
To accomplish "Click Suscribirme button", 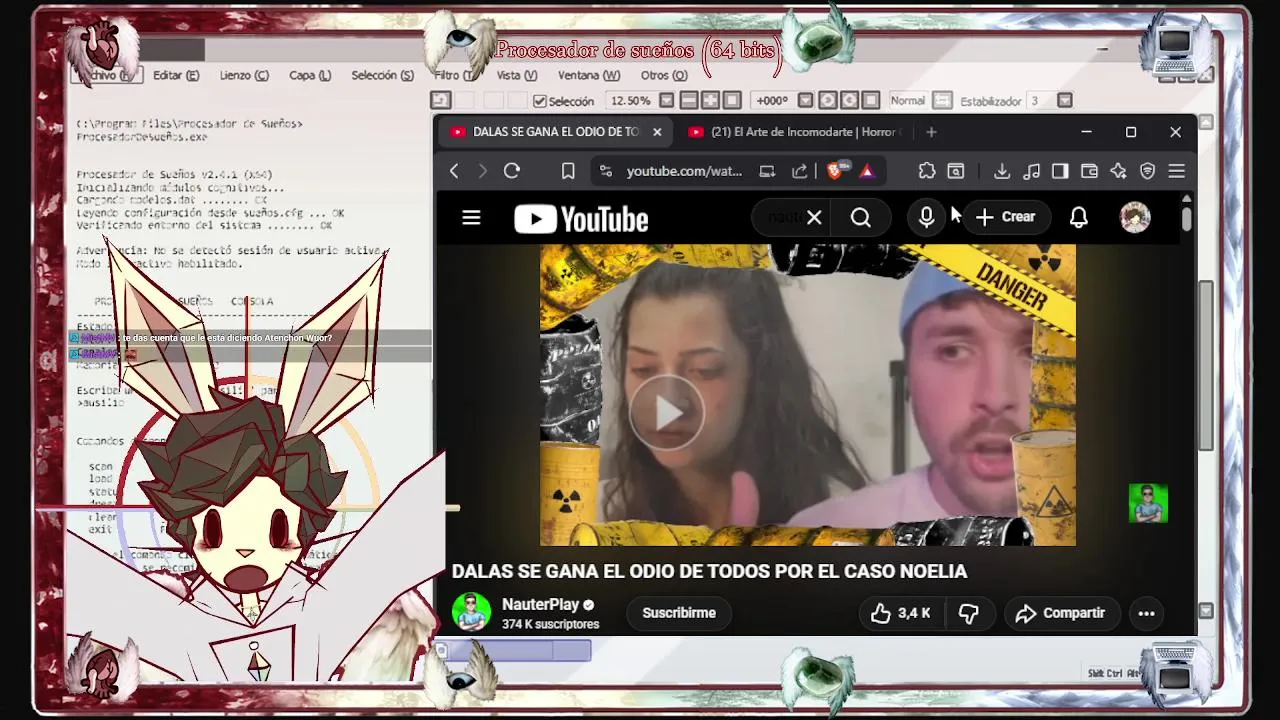I will coord(679,613).
